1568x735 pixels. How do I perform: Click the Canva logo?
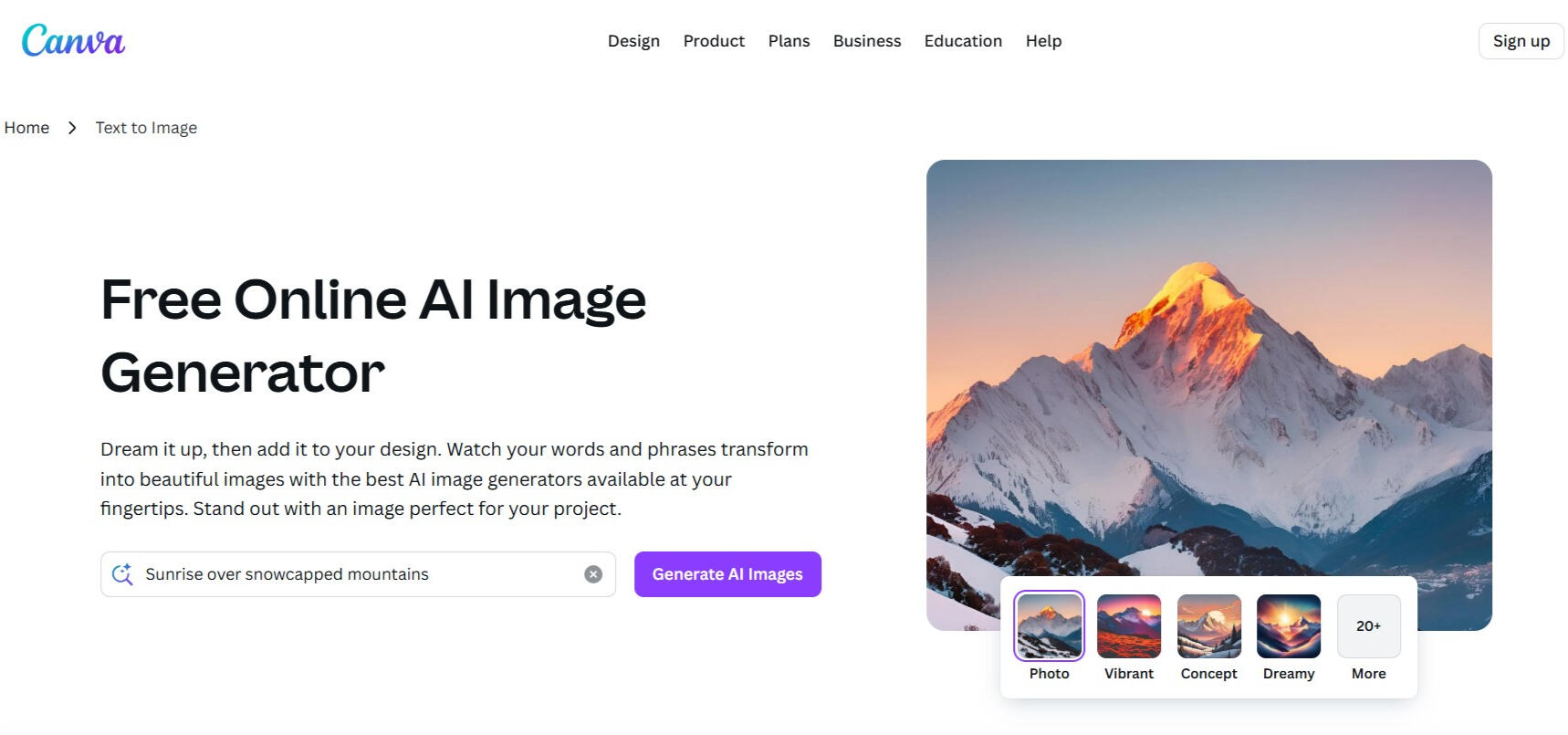[x=73, y=40]
